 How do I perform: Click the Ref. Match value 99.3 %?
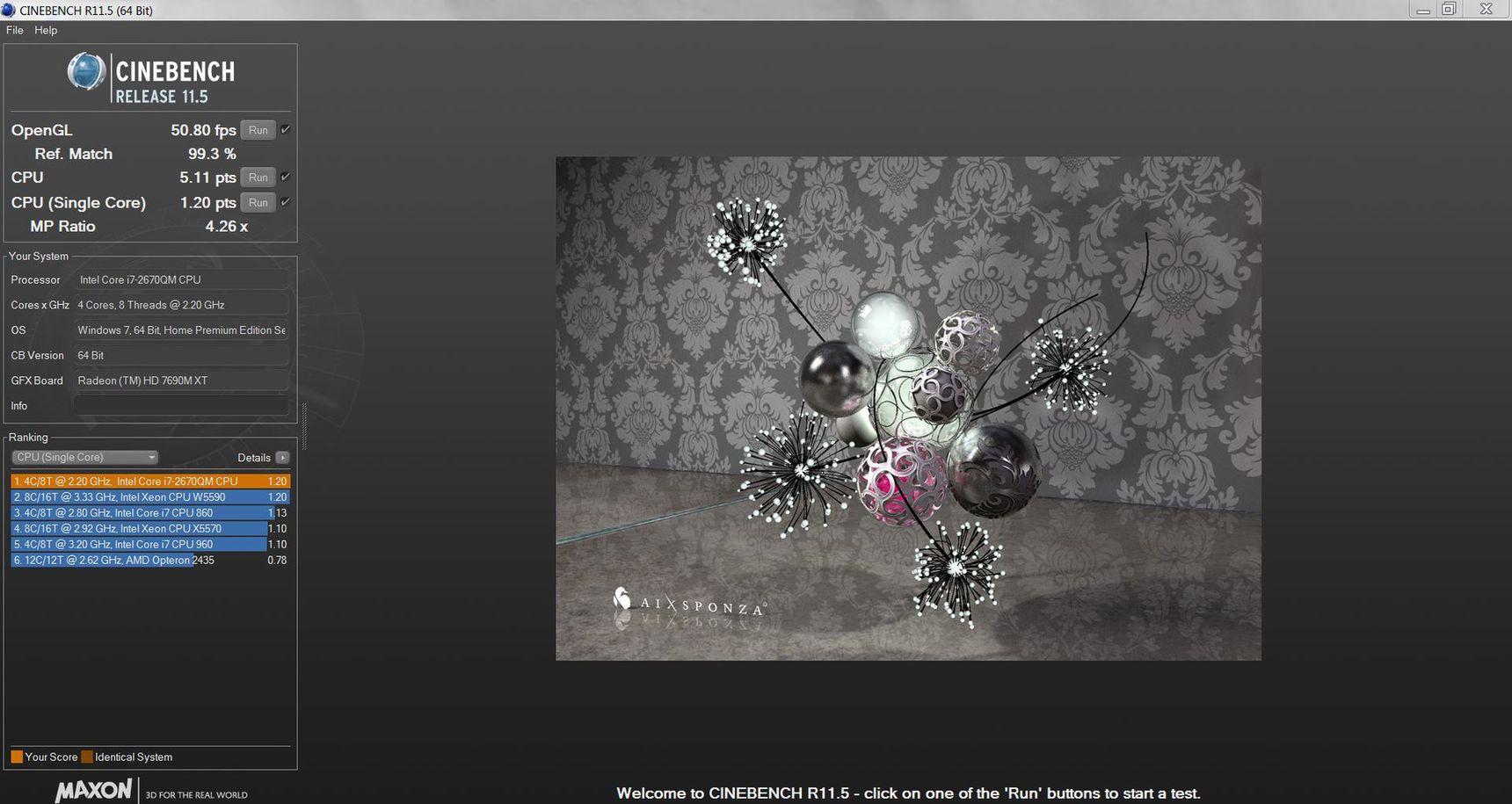pos(212,154)
